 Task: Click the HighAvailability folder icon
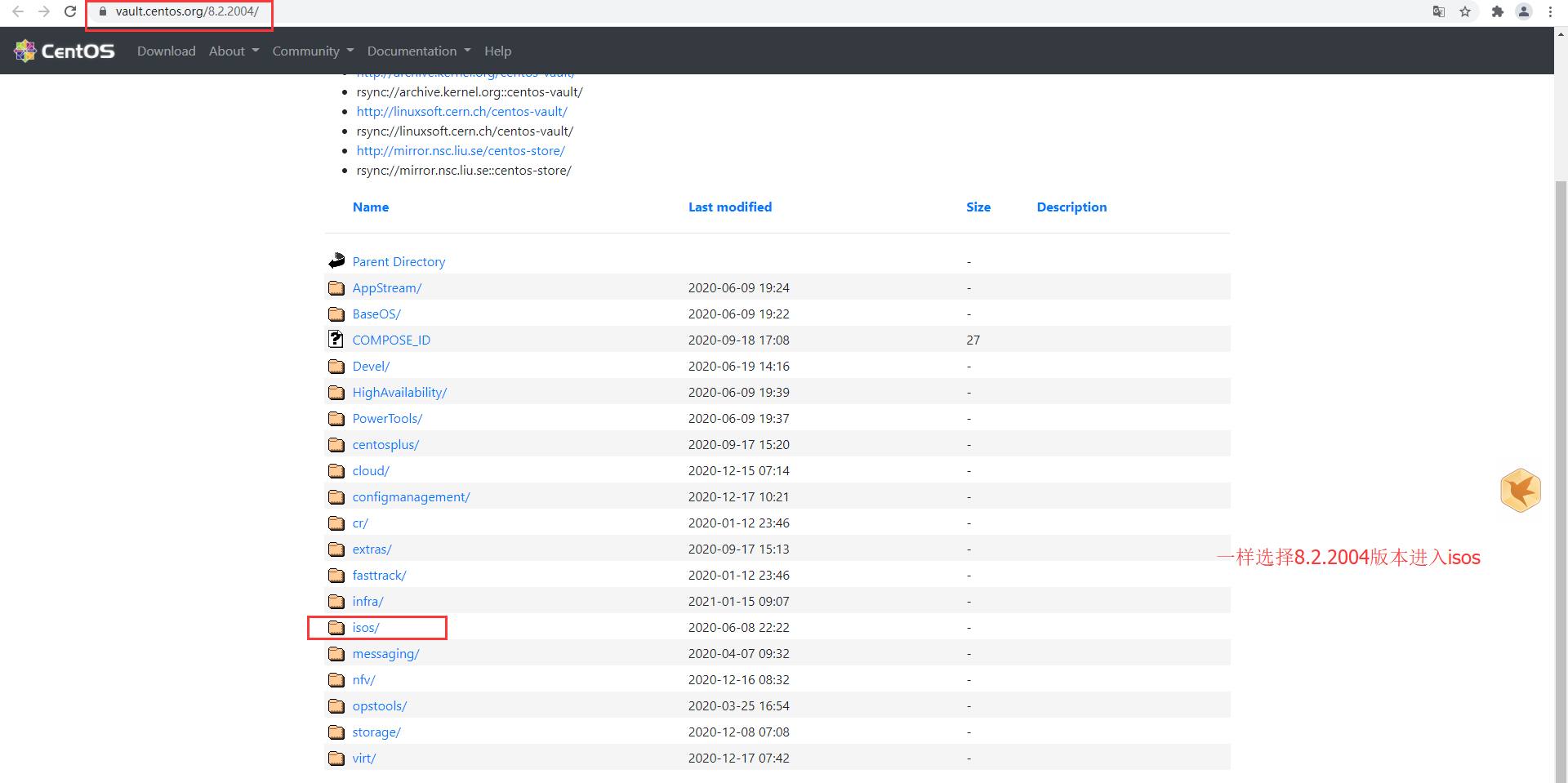coord(336,392)
